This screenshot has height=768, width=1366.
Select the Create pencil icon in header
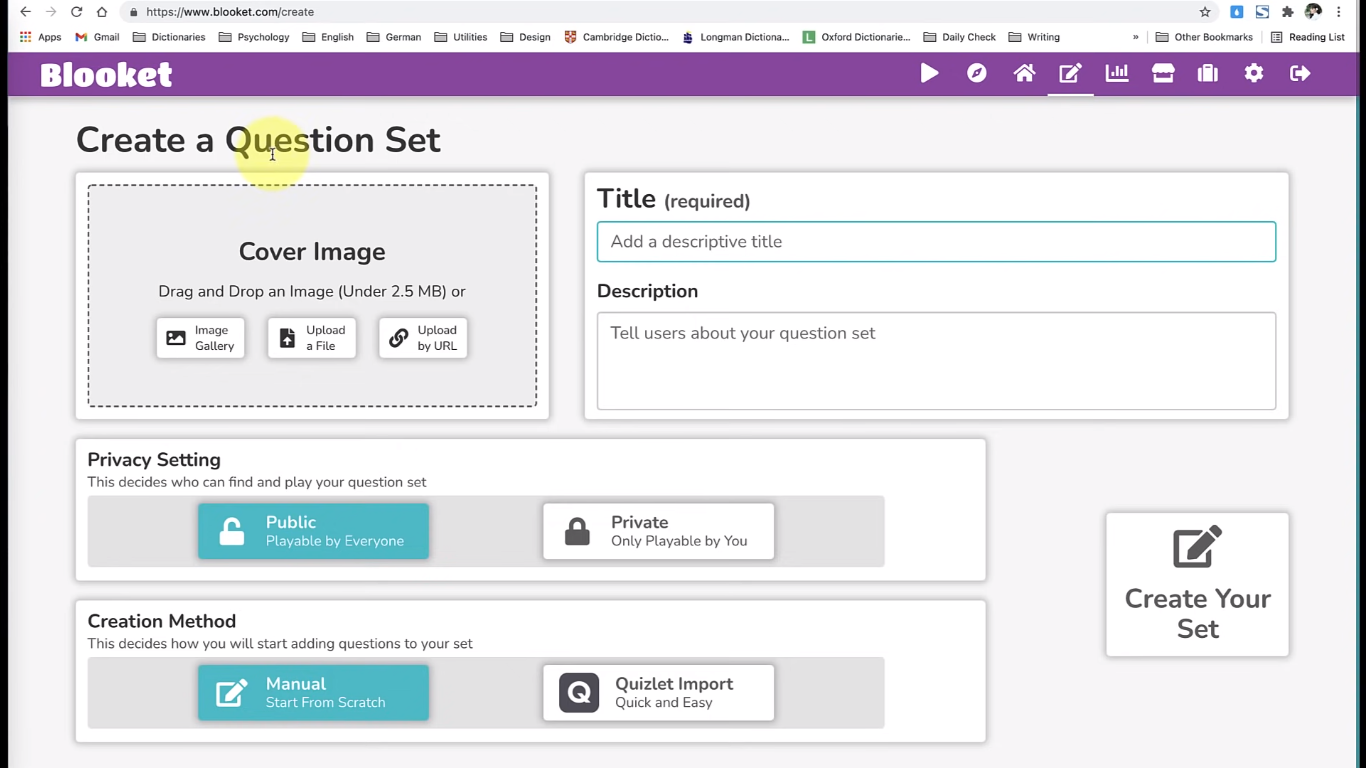coord(1070,73)
